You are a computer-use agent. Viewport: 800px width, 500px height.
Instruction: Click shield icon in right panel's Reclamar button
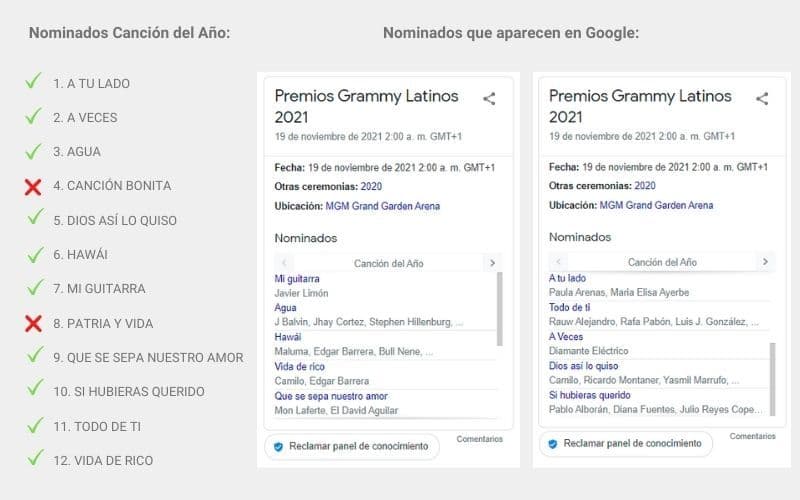coord(553,443)
